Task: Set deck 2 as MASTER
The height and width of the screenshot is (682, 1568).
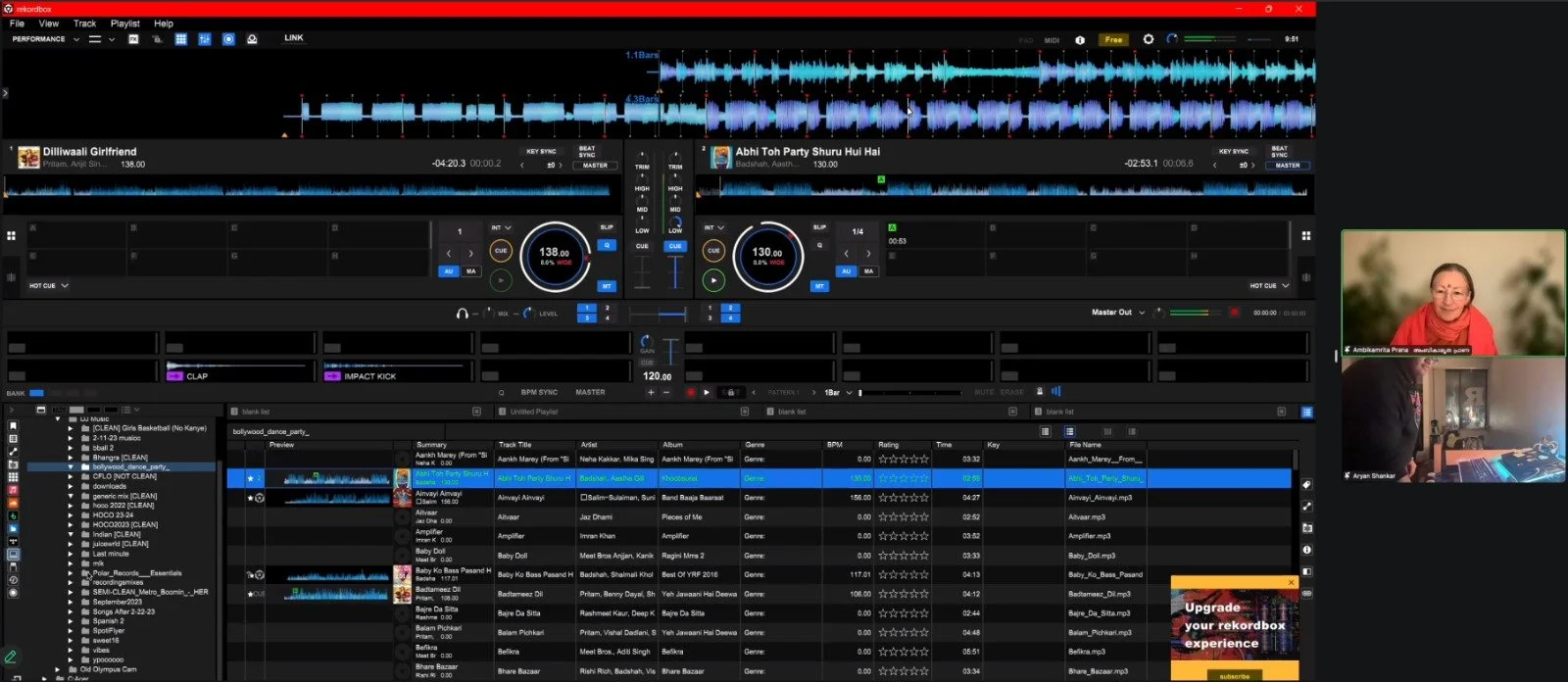Action: pyautogui.click(x=1288, y=166)
